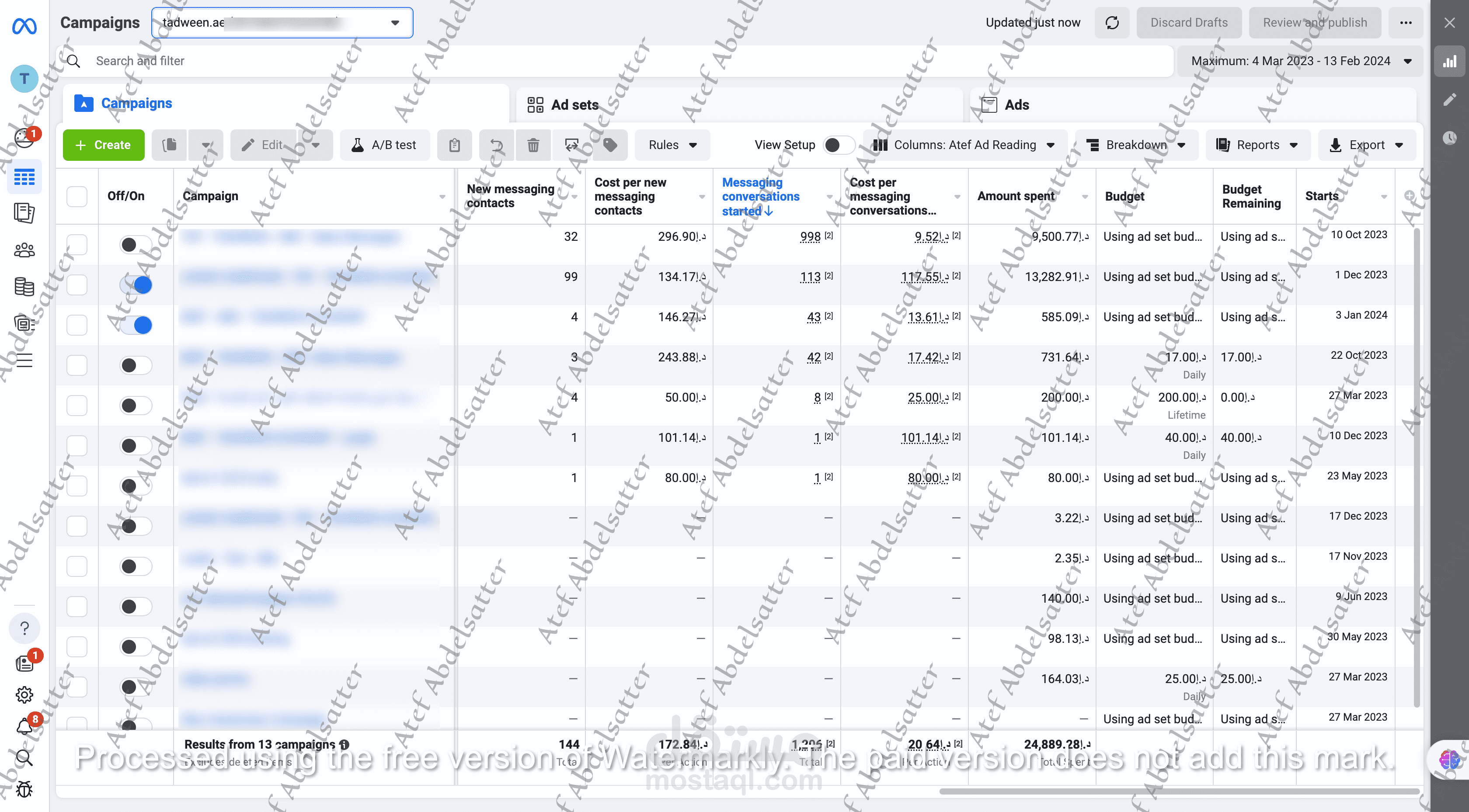This screenshot has width=1469, height=812.
Task: Tick the select-all campaigns header checkbox
Action: coord(77,196)
